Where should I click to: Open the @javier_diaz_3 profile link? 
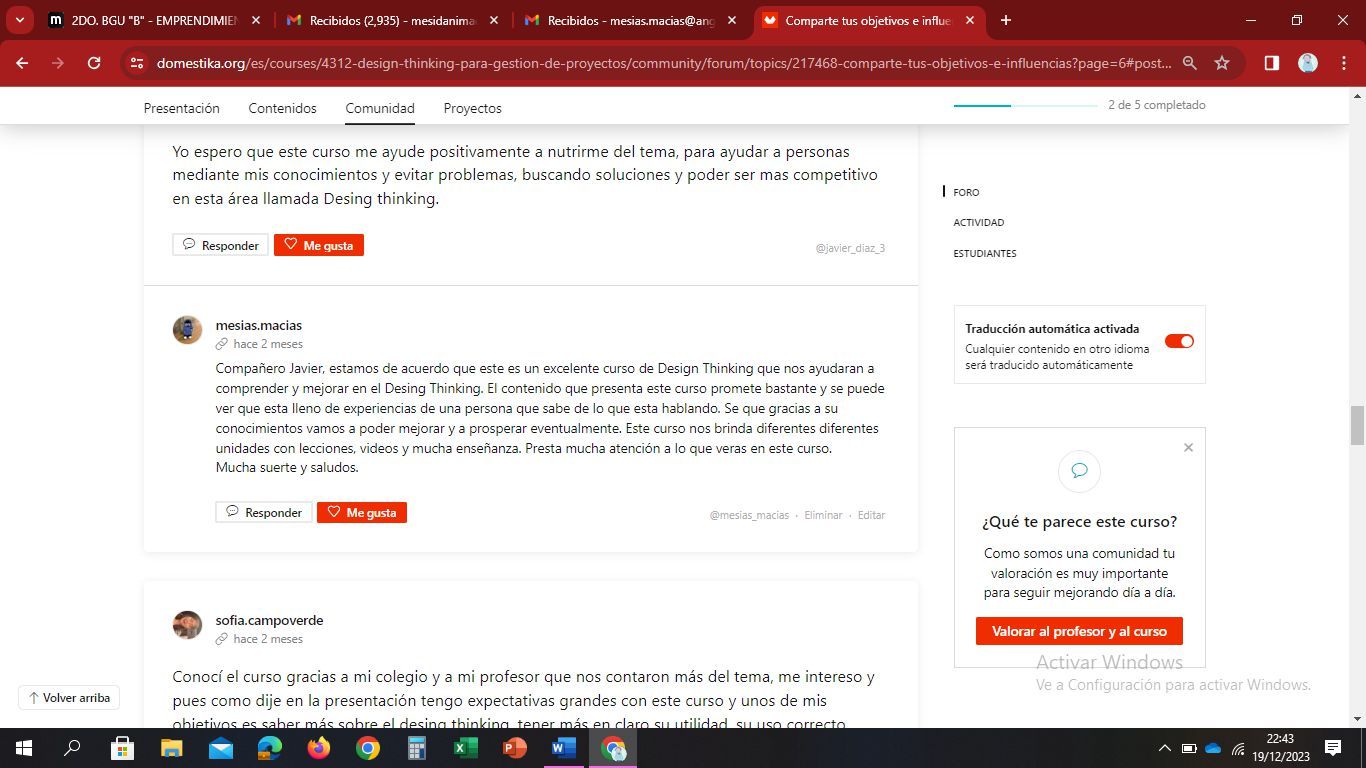850,248
